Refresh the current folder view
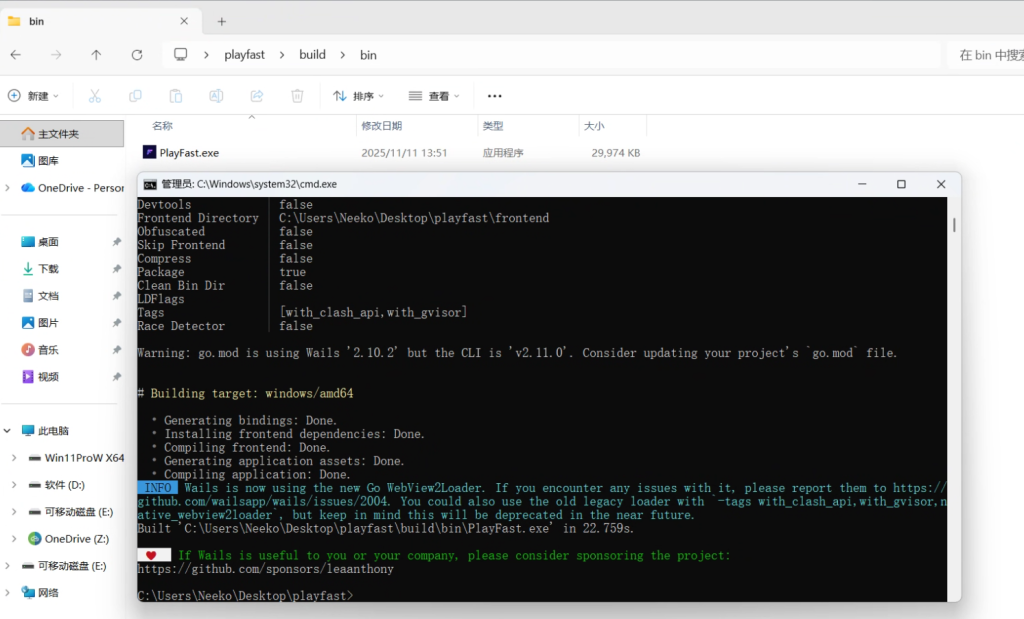The image size is (1024, 619). click(x=137, y=55)
